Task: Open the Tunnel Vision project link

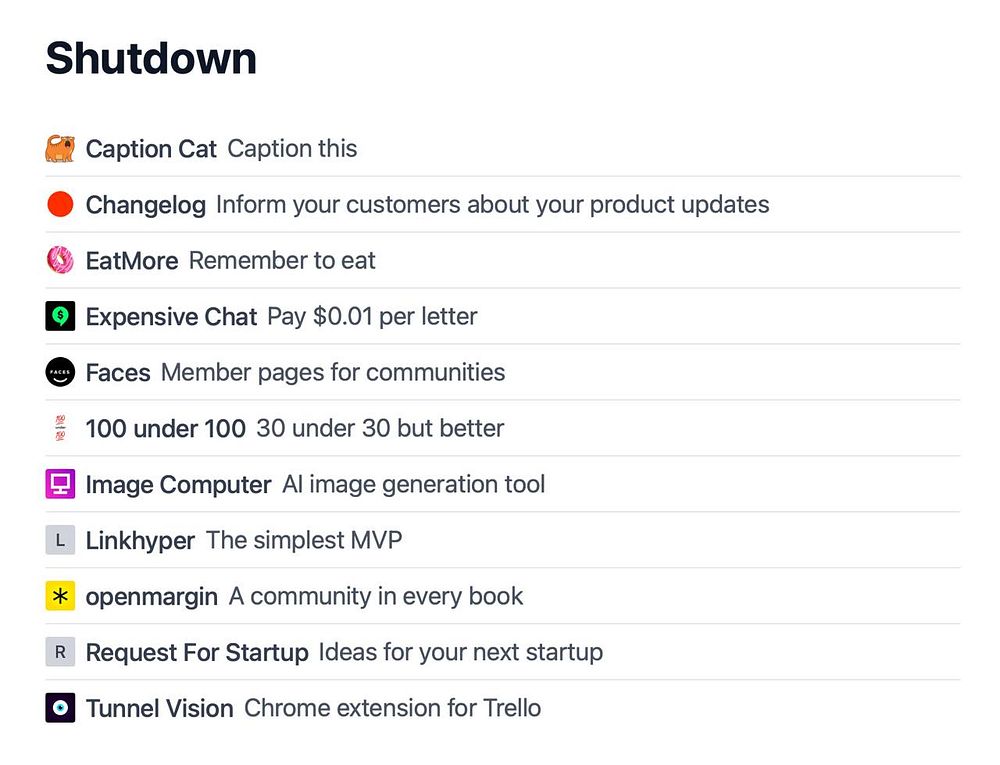Action: (159, 709)
